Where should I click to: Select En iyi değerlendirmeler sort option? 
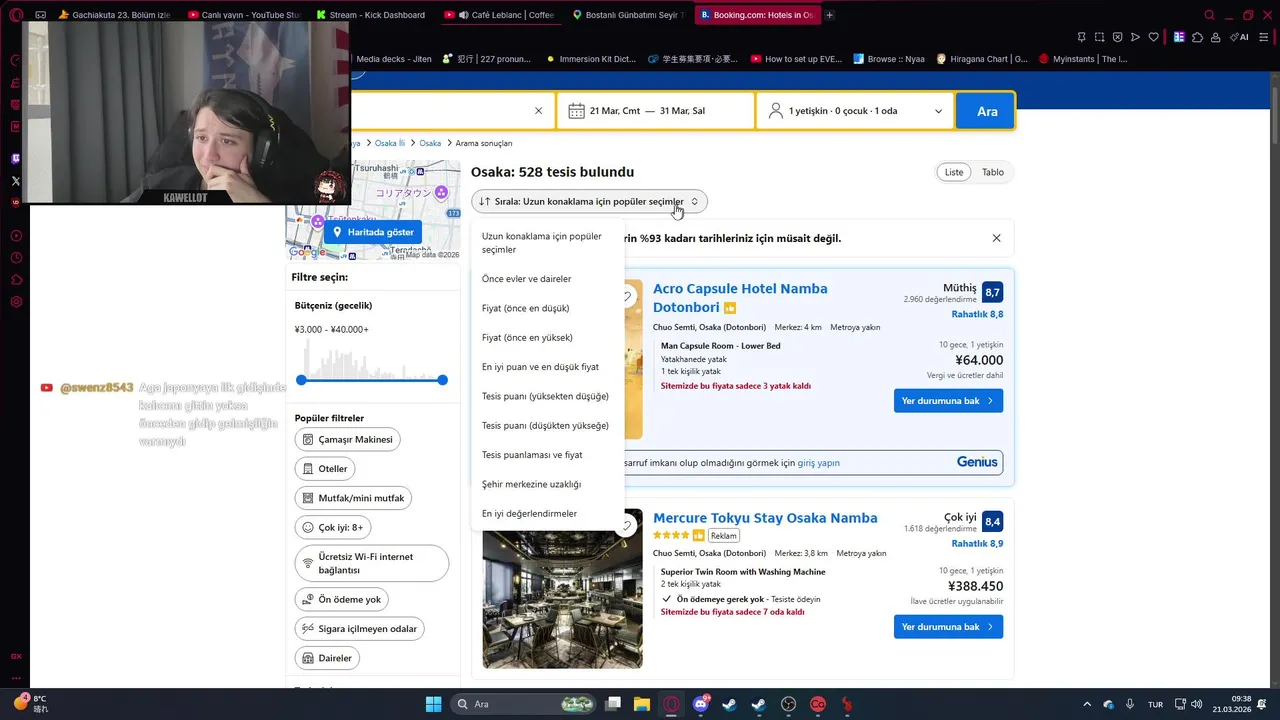coord(548,513)
